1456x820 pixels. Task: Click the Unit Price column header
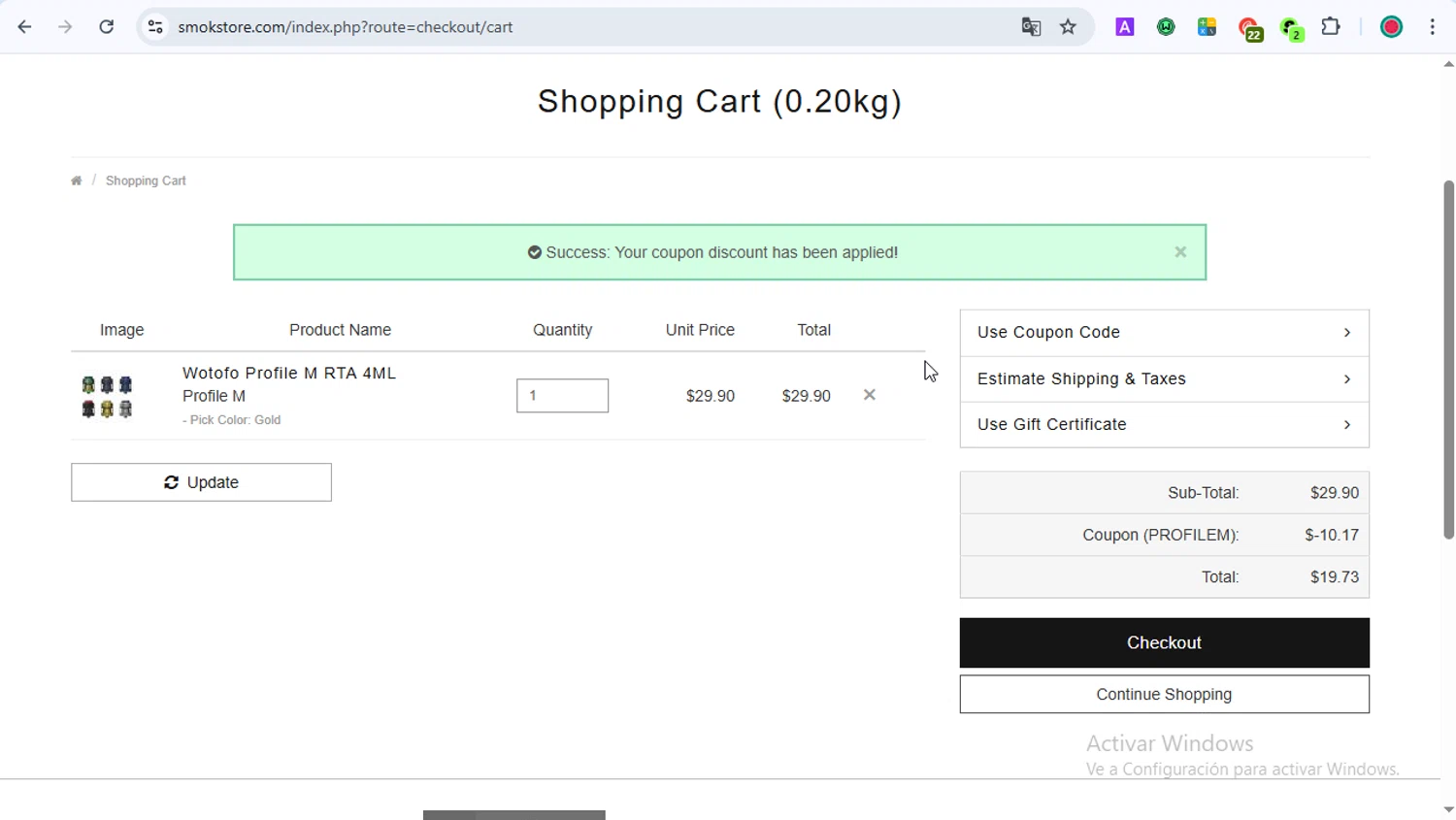coord(700,330)
